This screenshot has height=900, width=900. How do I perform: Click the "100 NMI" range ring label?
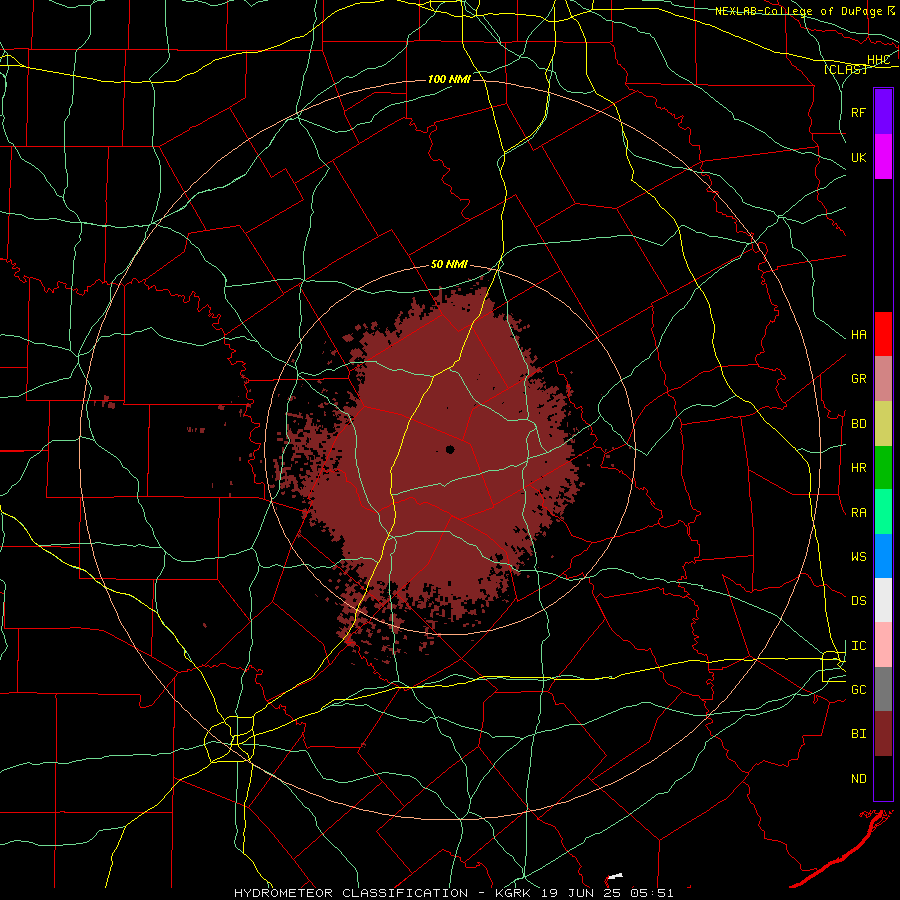(x=449, y=79)
